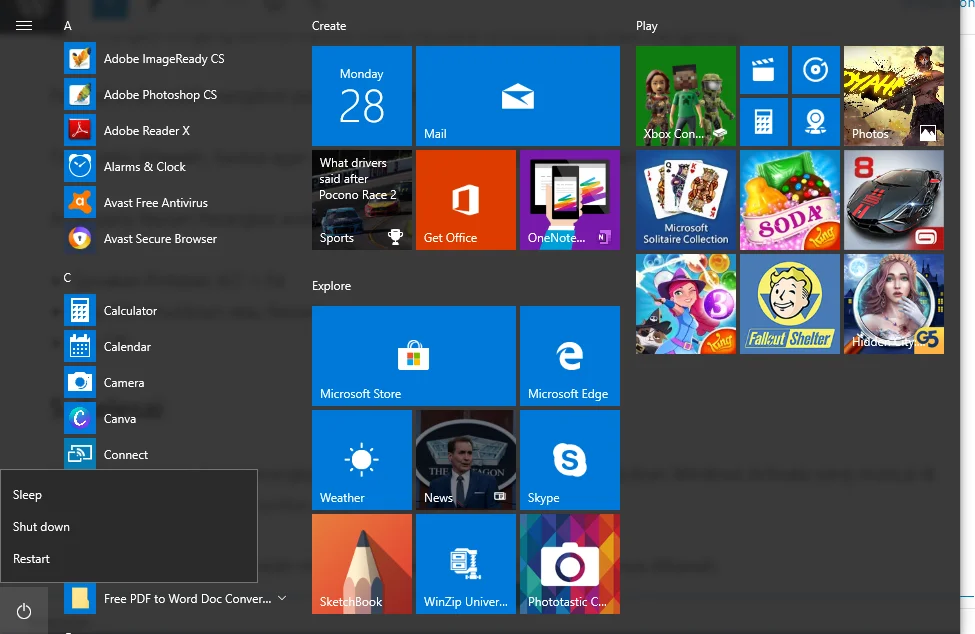Image resolution: width=975 pixels, height=634 pixels.
Task: Open the Microsoft Store tile
Action: [414, 356]
